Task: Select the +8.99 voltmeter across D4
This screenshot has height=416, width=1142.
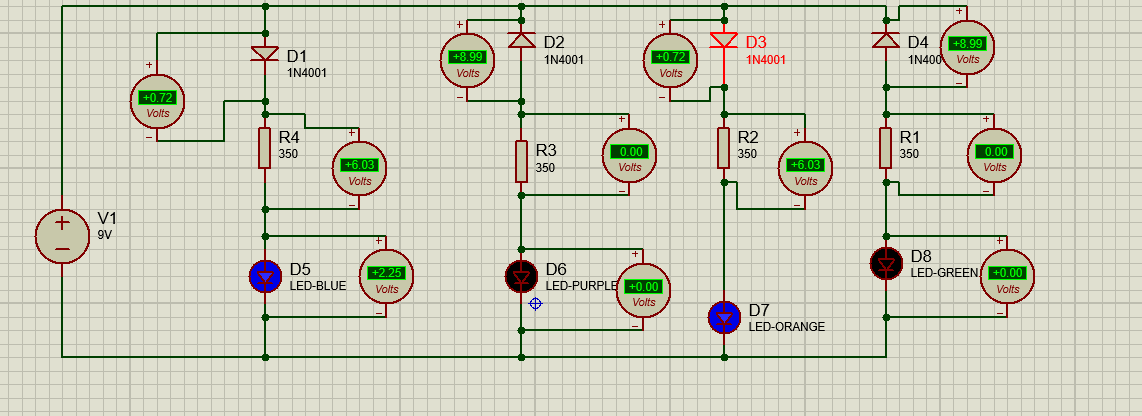Action: (968, 46)
